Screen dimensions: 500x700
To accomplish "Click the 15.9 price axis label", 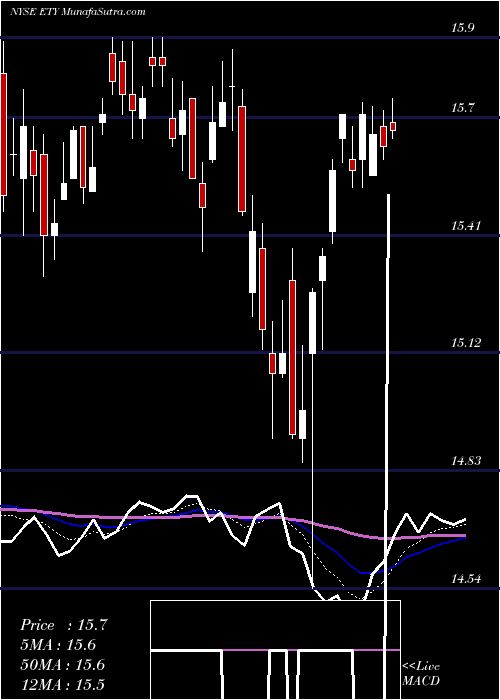I will click(463, 28).
